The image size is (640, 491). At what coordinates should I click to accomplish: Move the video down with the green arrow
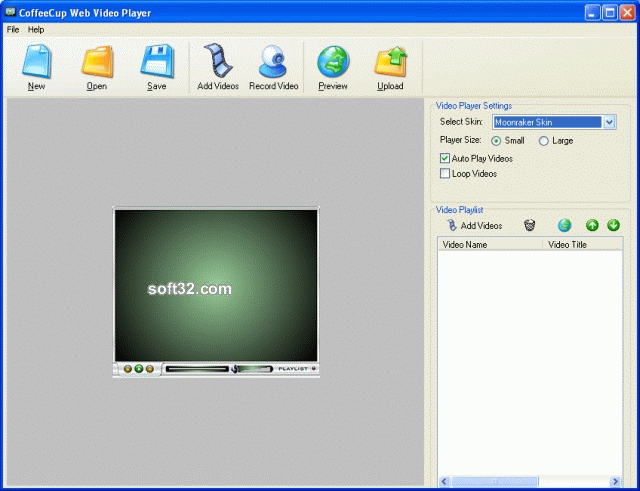613,225
